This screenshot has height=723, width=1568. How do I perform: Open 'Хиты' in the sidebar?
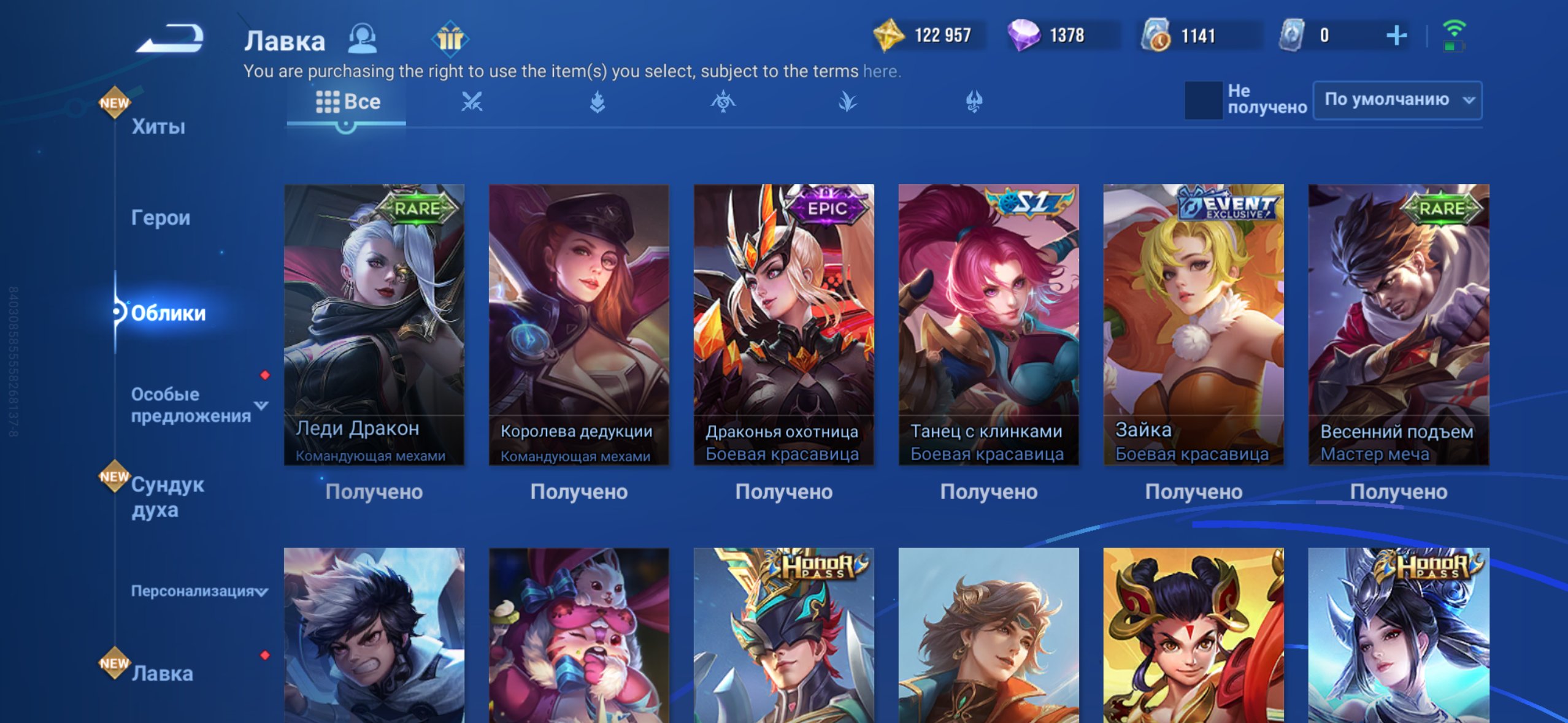coord(158,126)
